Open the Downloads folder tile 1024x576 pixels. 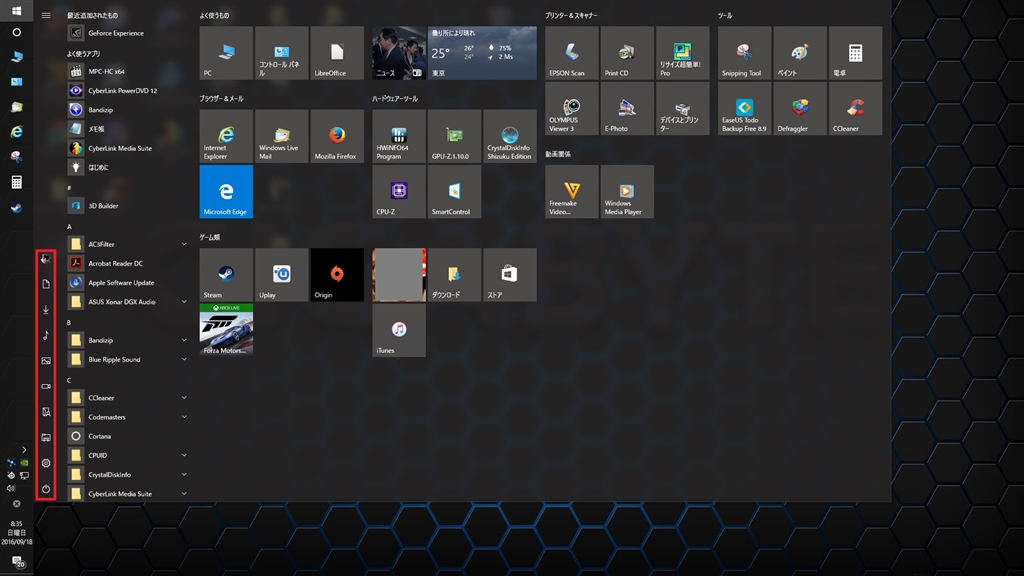click(455, 274)
